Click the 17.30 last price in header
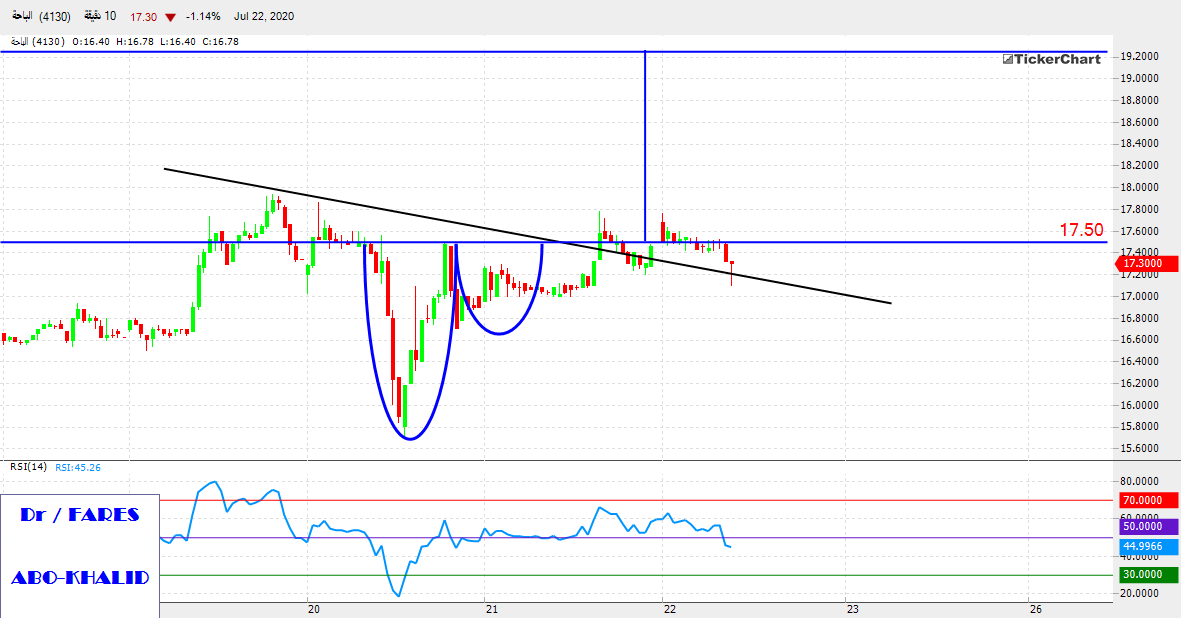The width and height of the screenshot is (1181, 618). 143,17
